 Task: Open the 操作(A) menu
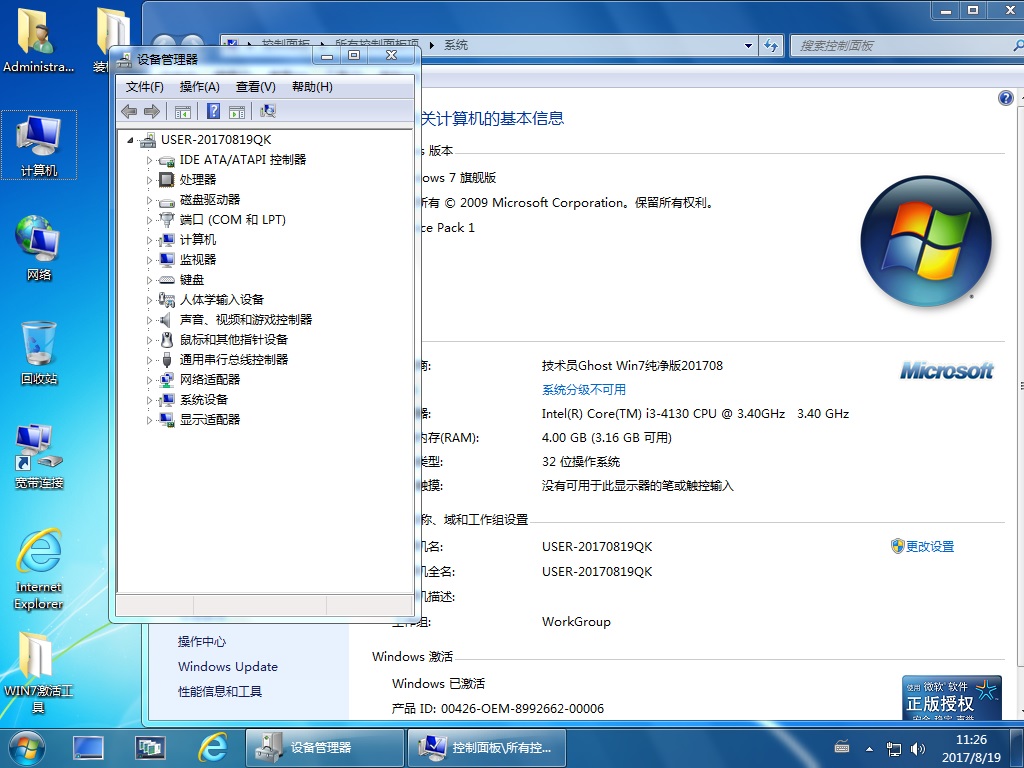[199, 87]
